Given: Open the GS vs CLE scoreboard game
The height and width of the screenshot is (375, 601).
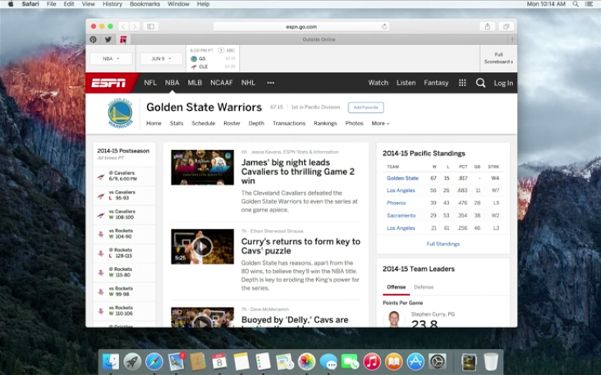Looking at the screenshot, I should (213, 59).
